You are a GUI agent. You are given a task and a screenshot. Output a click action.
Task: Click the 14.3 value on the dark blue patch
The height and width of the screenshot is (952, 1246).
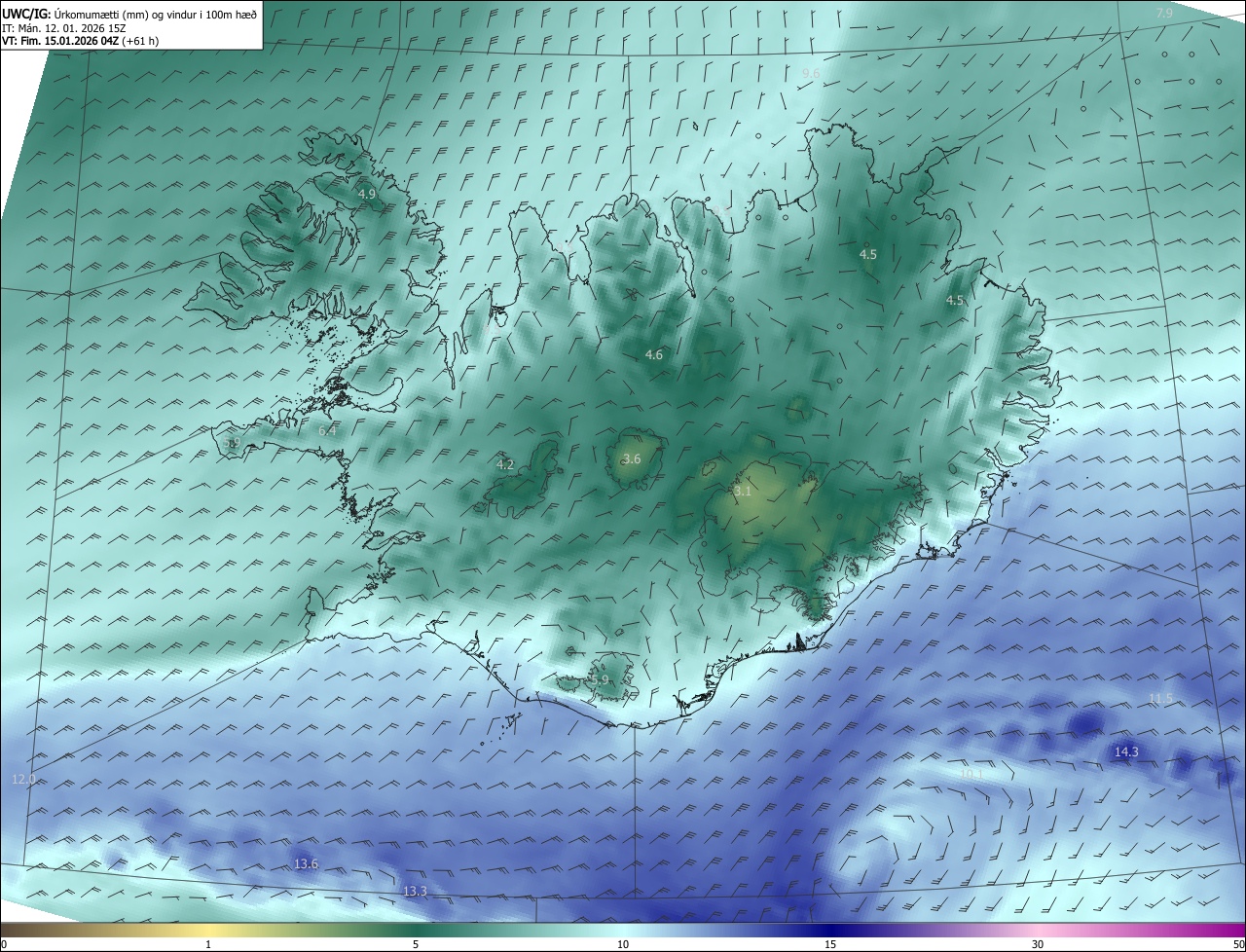coord(1126,752)
